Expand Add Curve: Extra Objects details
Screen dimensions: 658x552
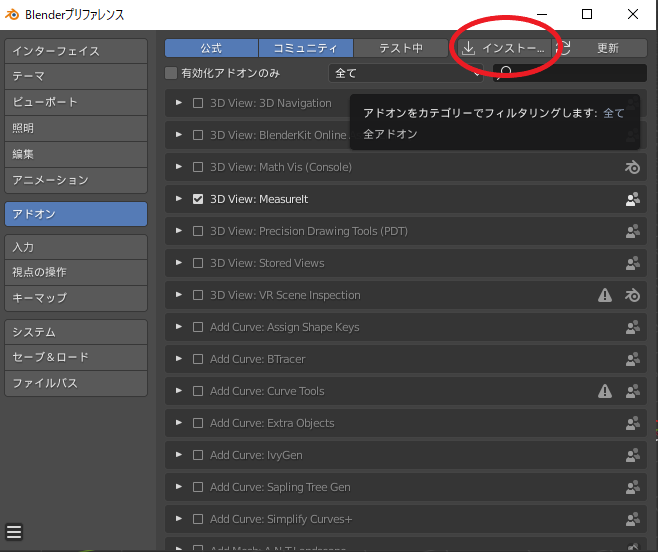click(x=179, y=423)
